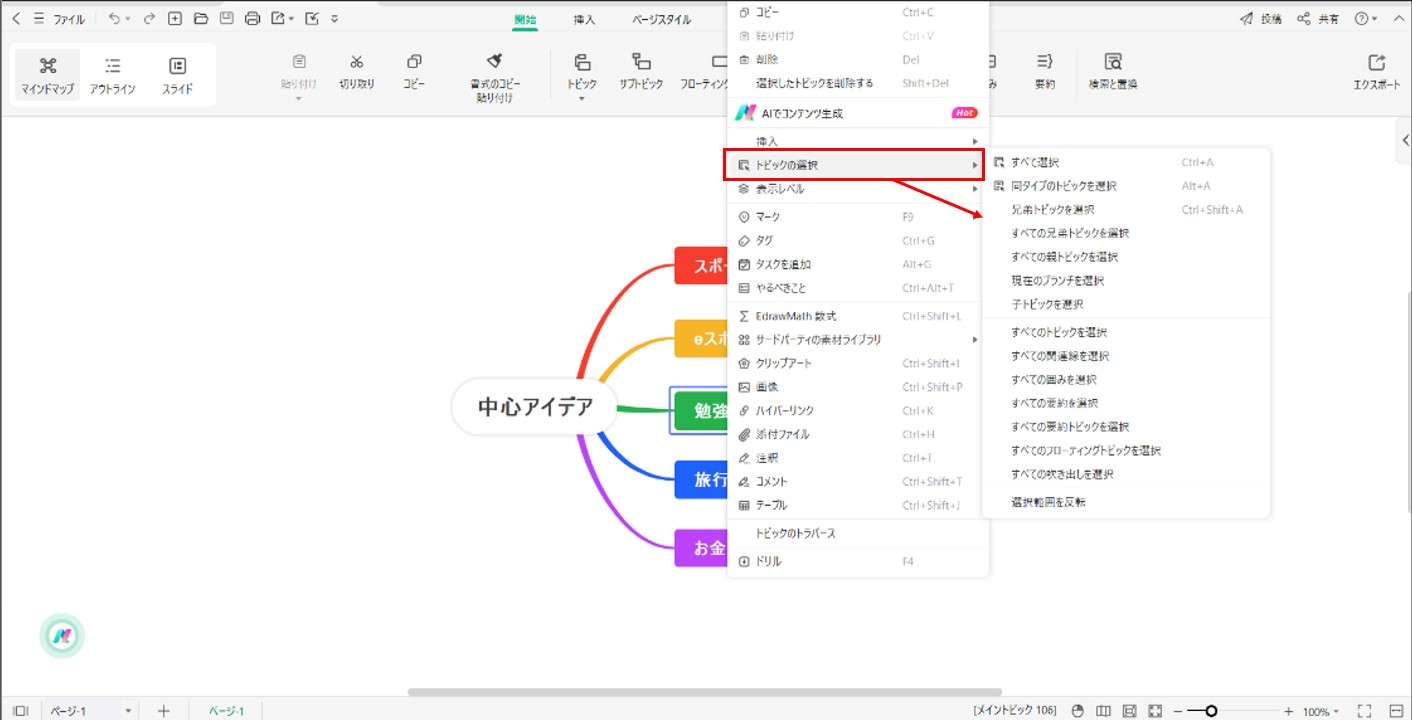The height and width of the screenshot is (720, 1412).
Task: Open the 開始 ribbon tab
Action: pyautogui.click(x=525, y=19)
